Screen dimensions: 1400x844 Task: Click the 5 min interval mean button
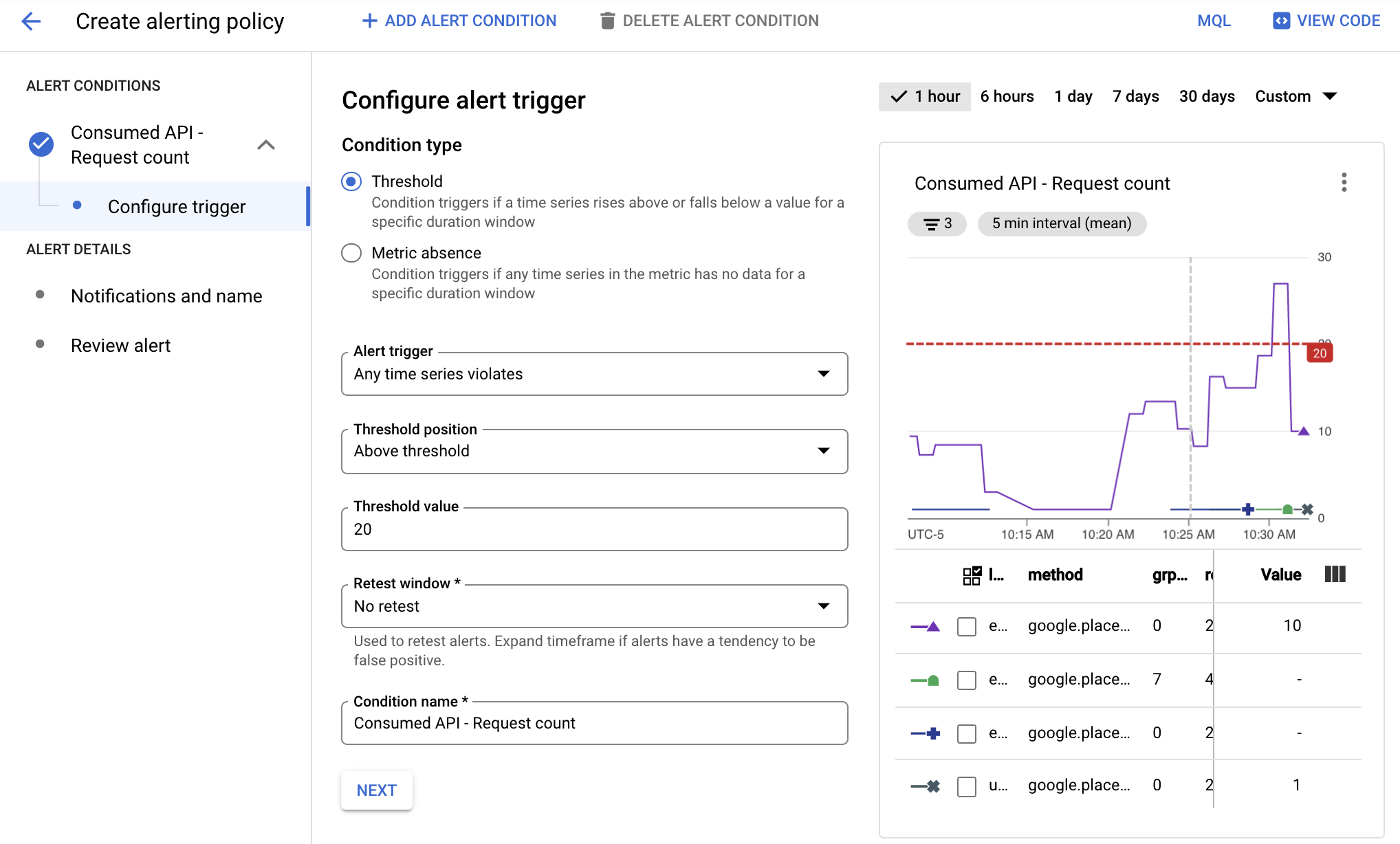tap(1062, 222)
